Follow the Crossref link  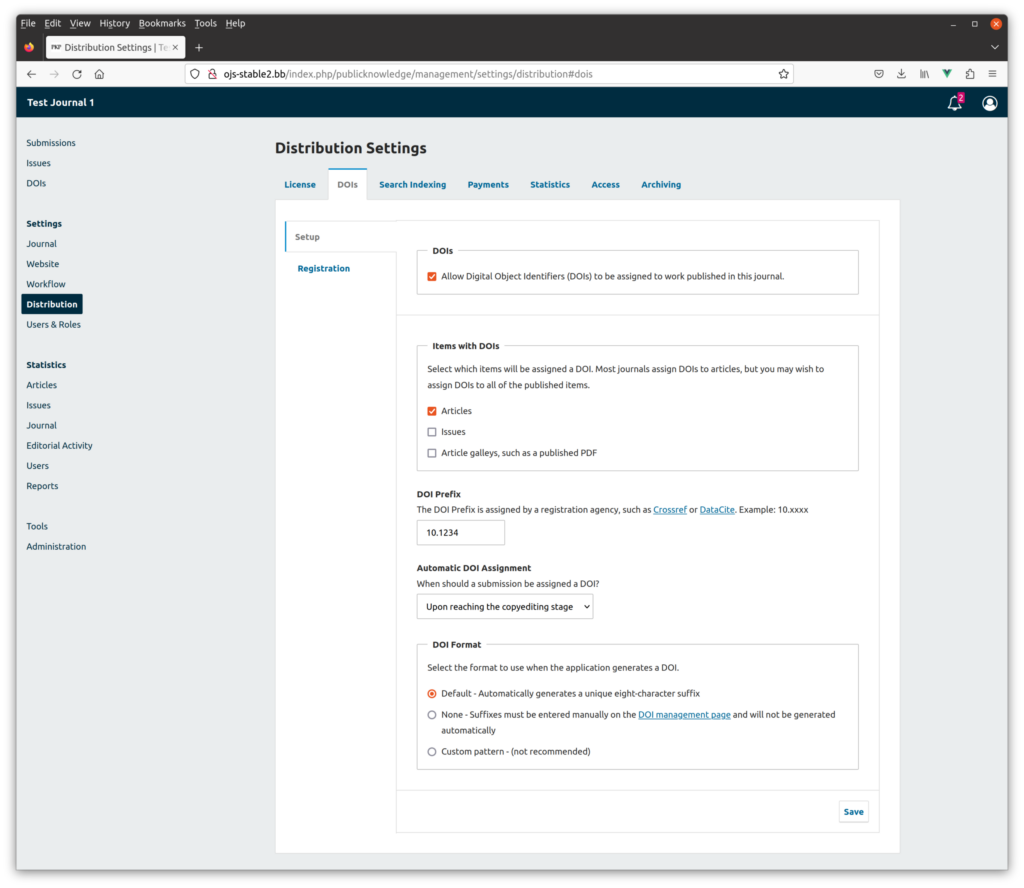pos(670,510)
